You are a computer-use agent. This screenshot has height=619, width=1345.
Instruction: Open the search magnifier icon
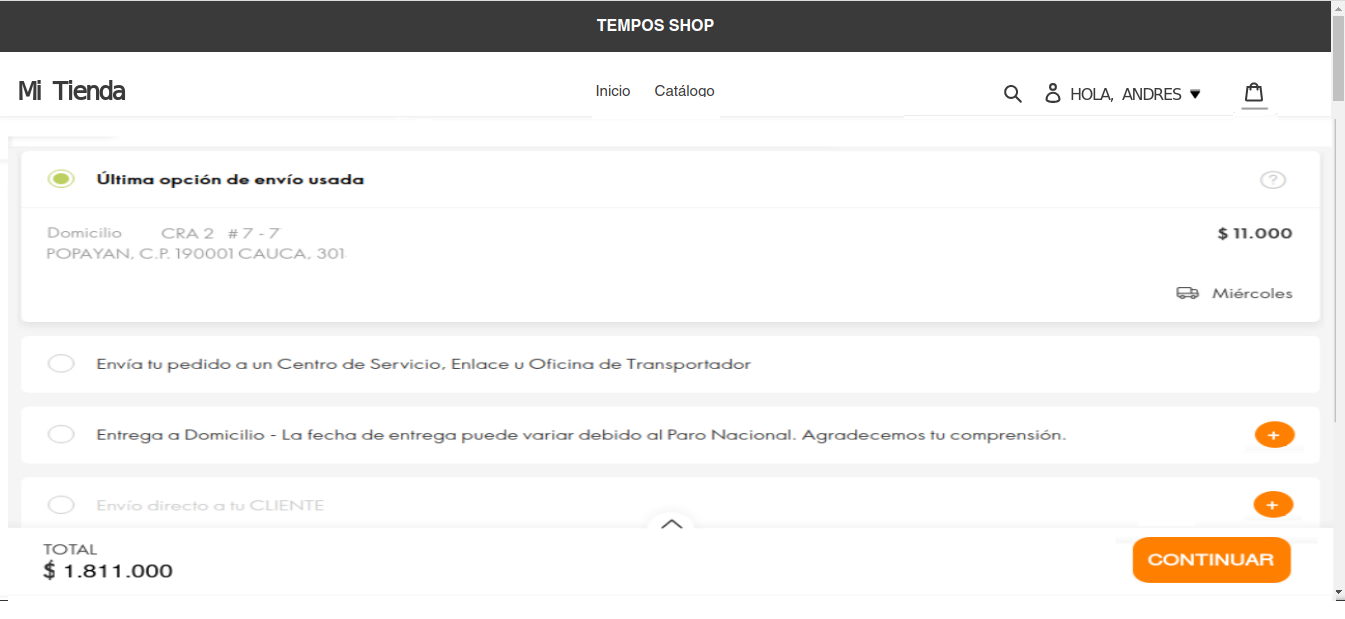pyautogui.click(x=1012, y=94)
